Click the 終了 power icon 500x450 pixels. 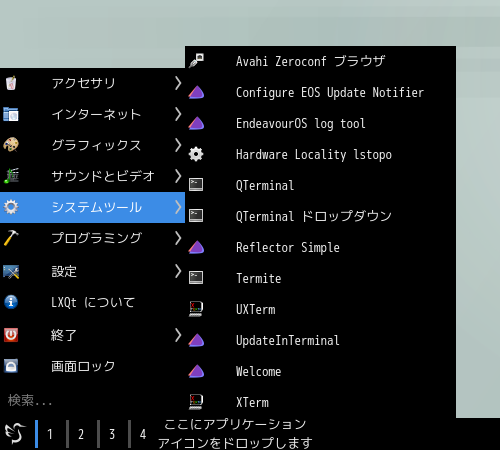click(x=11, y=335)
